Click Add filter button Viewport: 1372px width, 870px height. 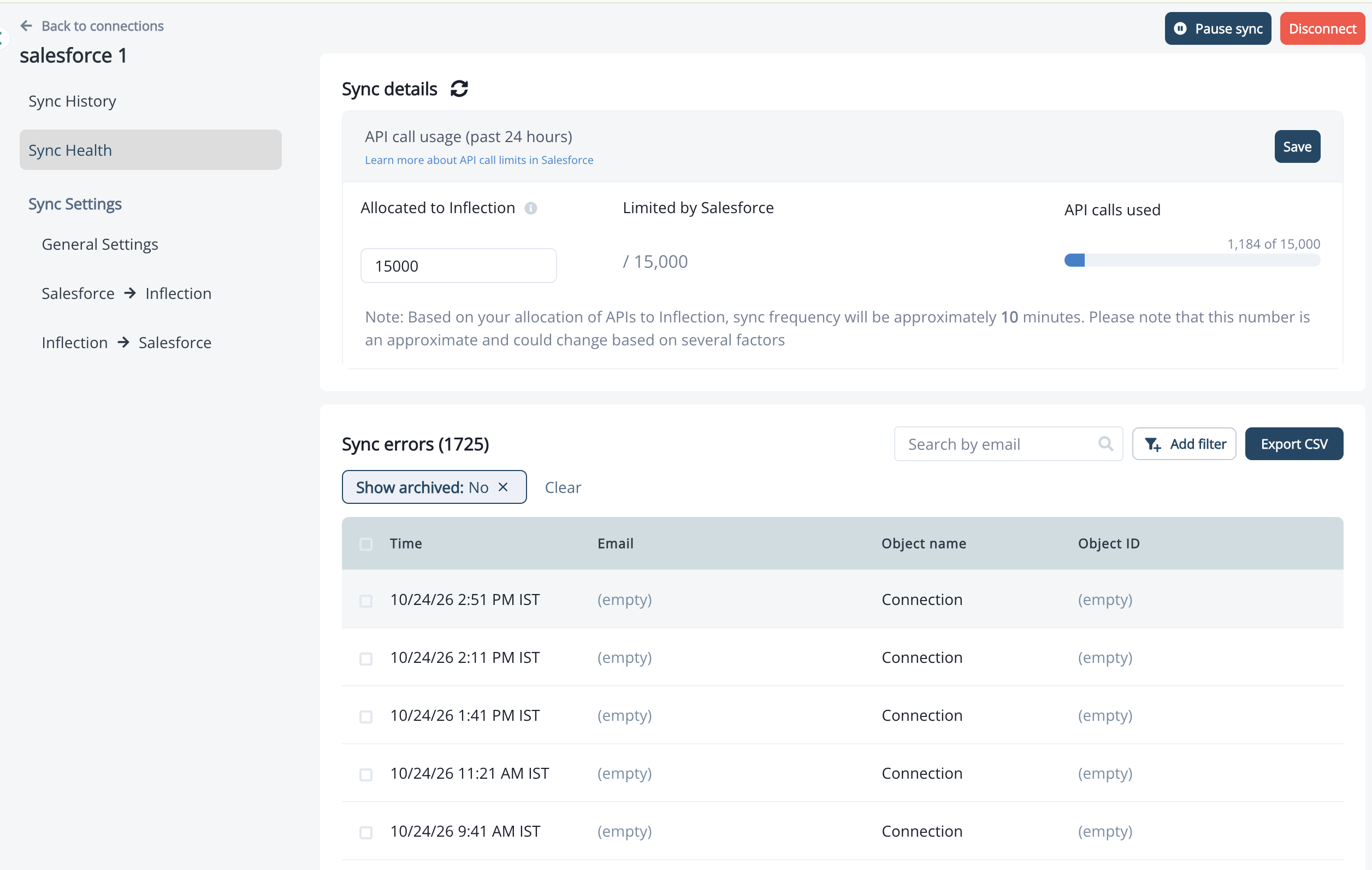point(1184,444)
